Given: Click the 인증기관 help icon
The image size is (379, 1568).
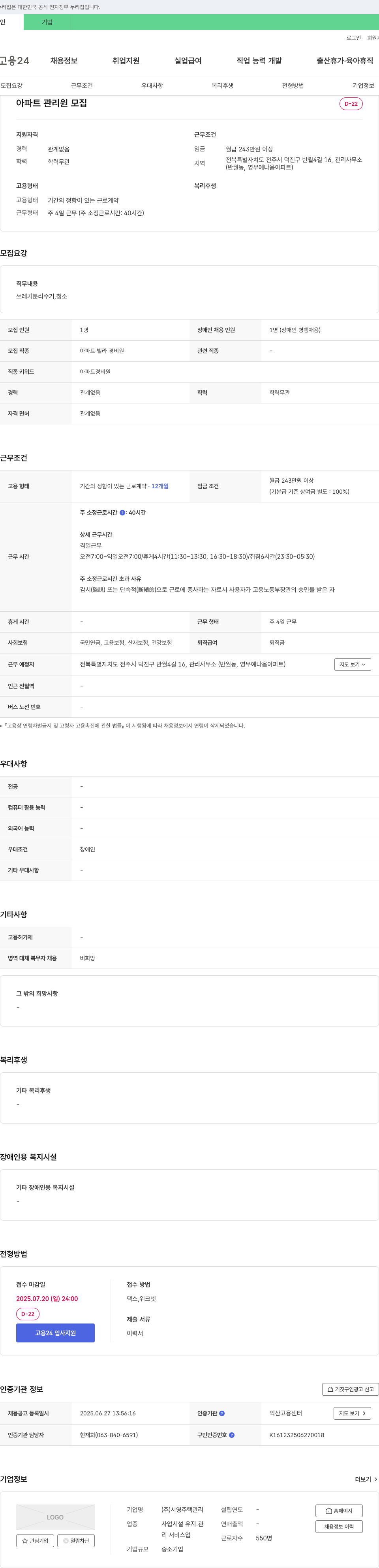Looking at the screenshot, I should (222, 1413).
